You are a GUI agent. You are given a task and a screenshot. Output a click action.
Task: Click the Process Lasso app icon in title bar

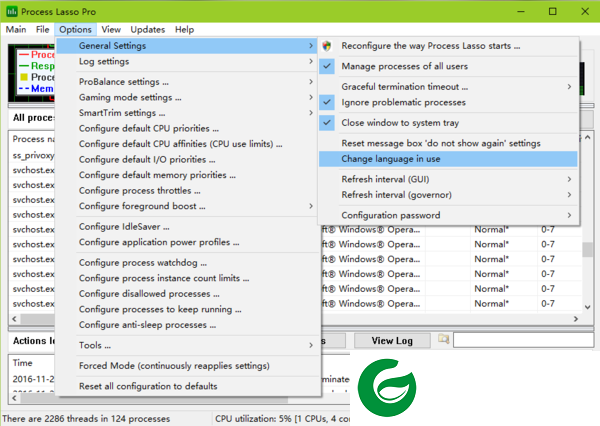point(11,11)
